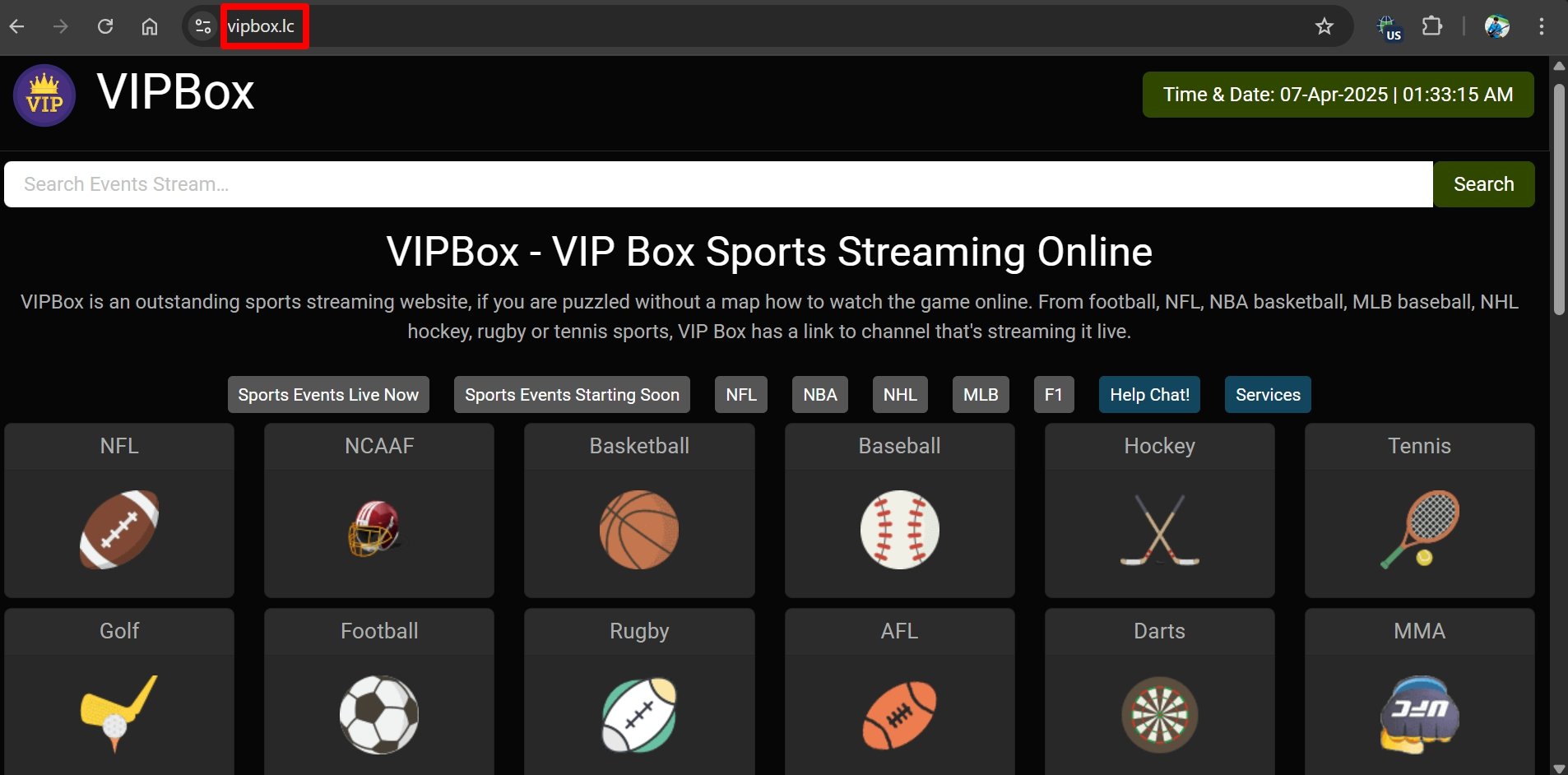Open the VPN extension with US badge
Screen dimensions: 1568x775
pyautogui.click(x=1389, y=27)
